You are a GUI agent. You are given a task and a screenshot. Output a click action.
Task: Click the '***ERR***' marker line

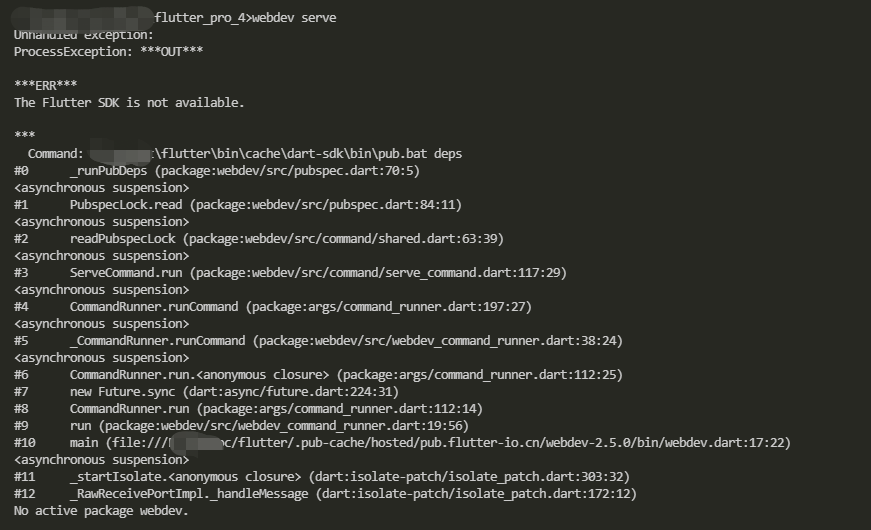point(46,86)
